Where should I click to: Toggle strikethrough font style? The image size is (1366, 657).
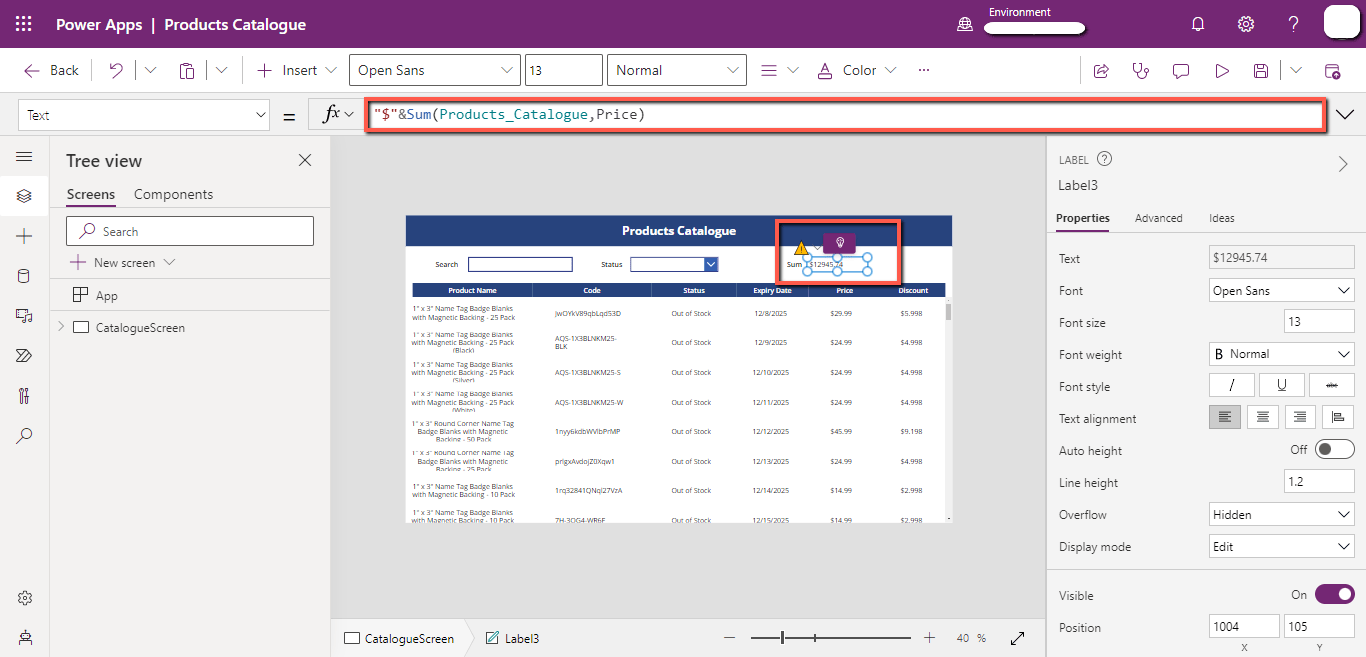pyautogui.click(x=1332, y=386)
